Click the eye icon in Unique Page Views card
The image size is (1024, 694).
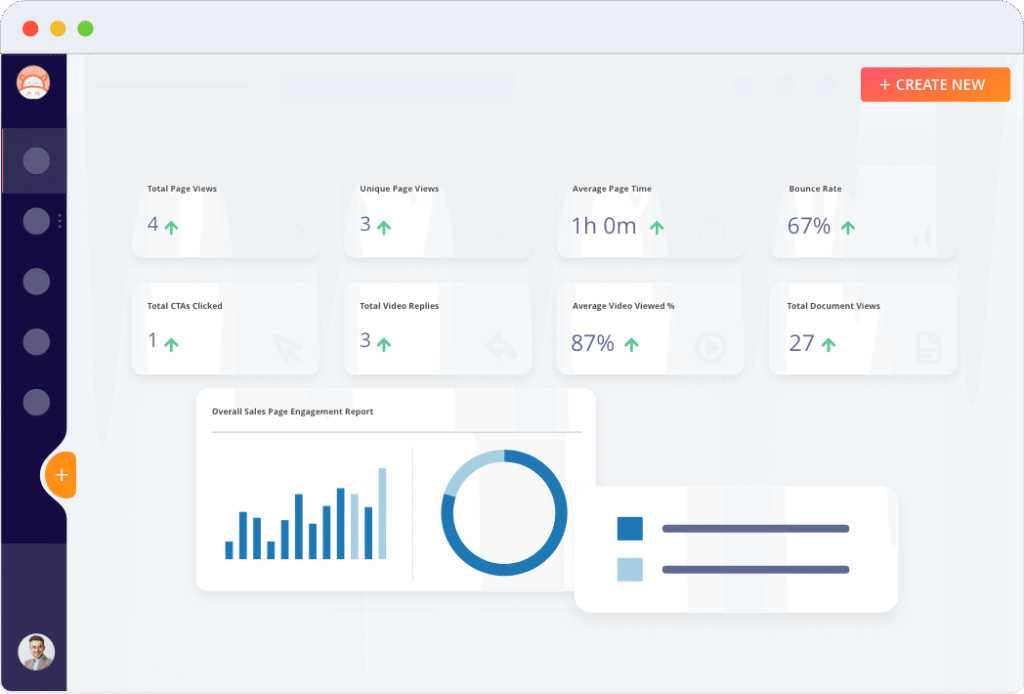tap(499, 233)
